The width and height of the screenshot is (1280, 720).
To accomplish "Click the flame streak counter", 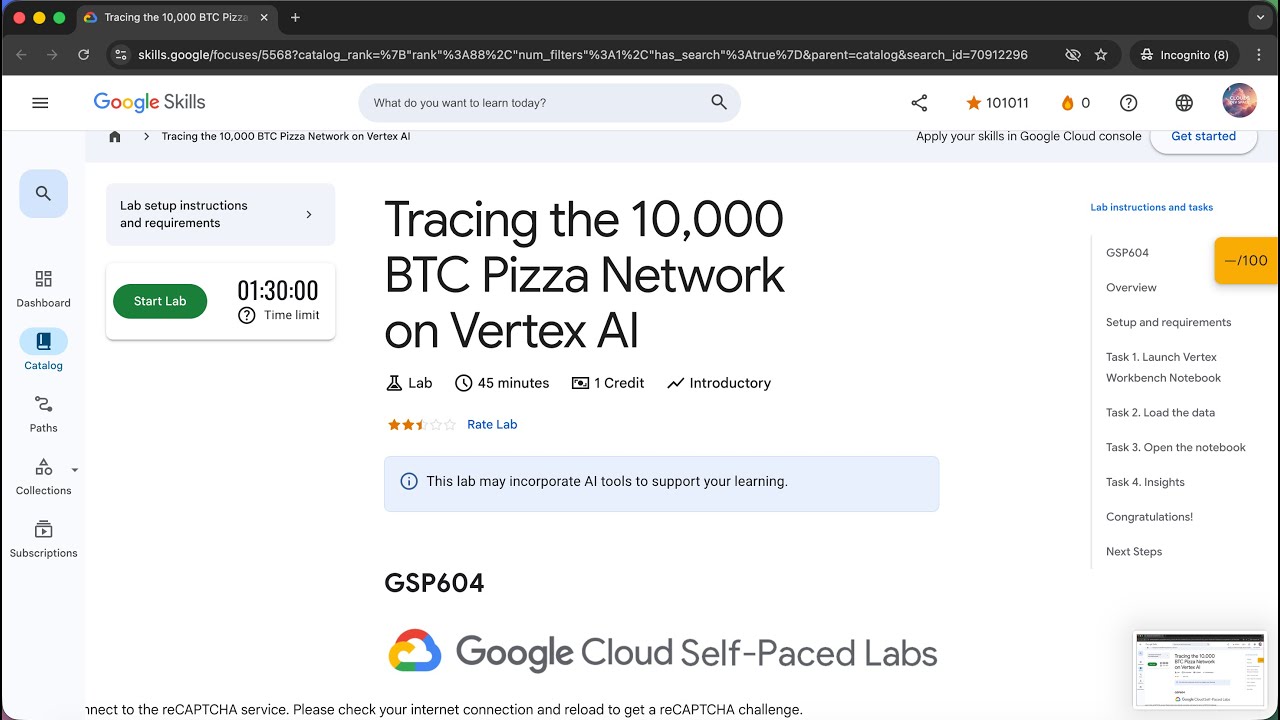I will [x=1075, y=102].
